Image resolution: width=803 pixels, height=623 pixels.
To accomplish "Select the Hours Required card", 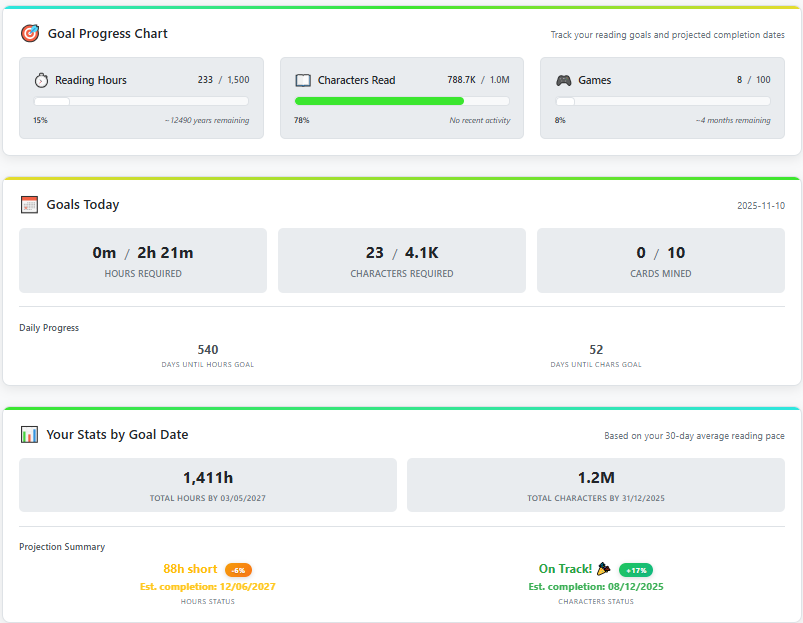I will coord(143,260).
